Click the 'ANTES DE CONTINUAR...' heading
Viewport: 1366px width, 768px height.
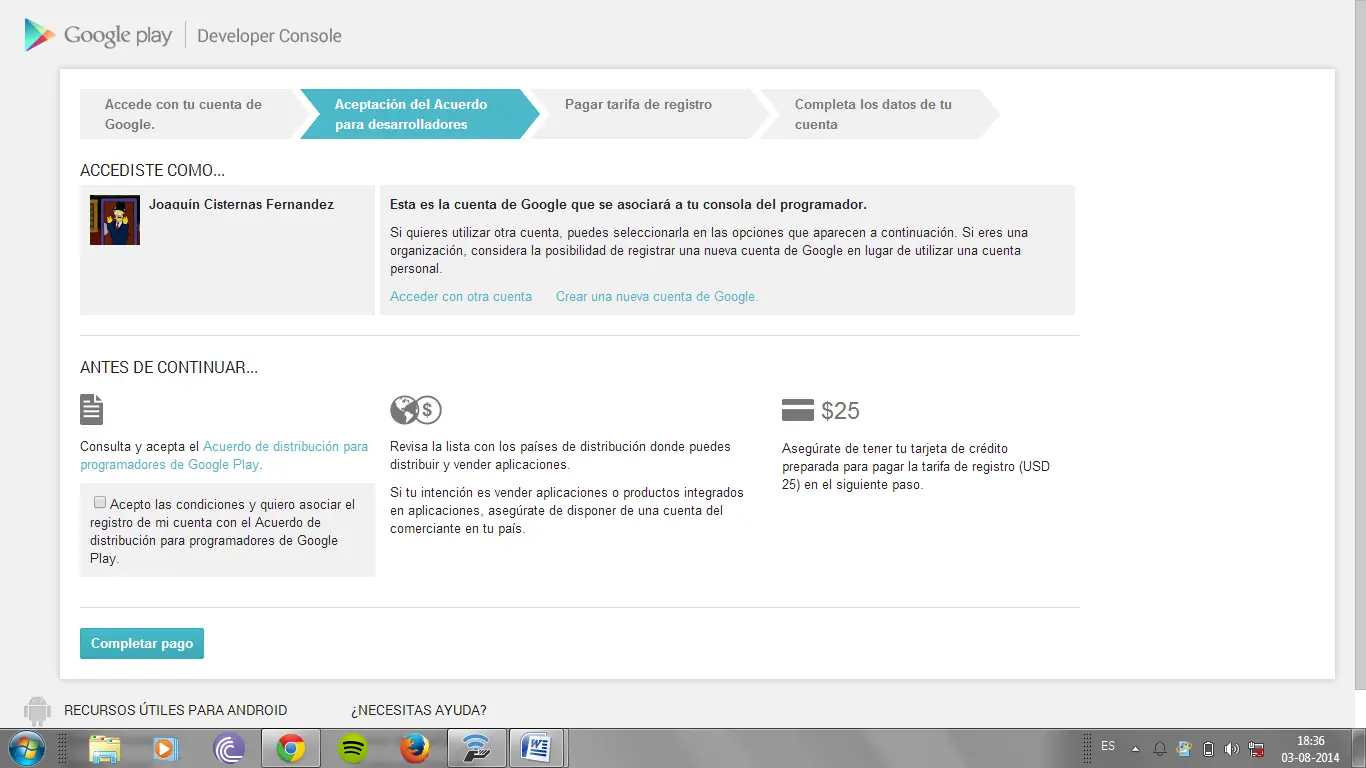pos(169,367)
